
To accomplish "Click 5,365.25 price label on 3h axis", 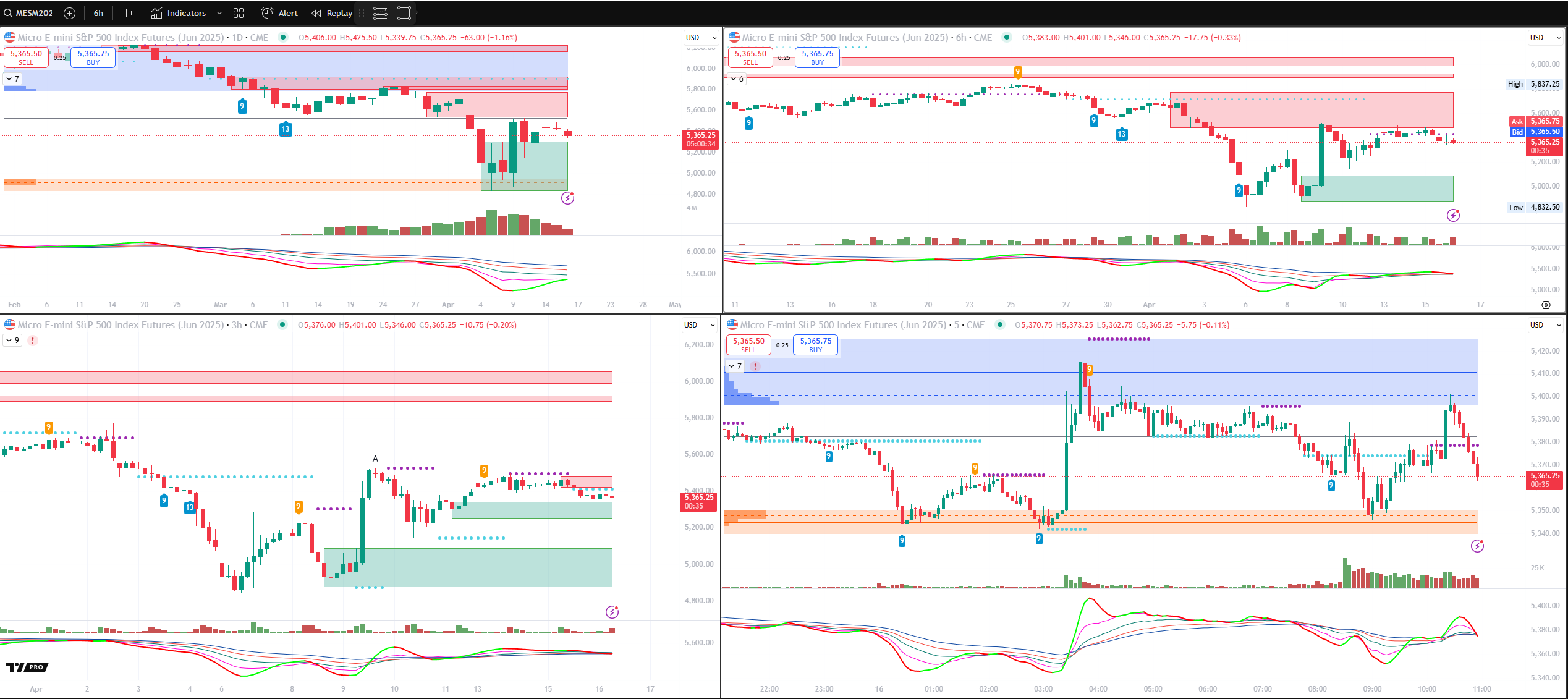I will click(698, 501).
